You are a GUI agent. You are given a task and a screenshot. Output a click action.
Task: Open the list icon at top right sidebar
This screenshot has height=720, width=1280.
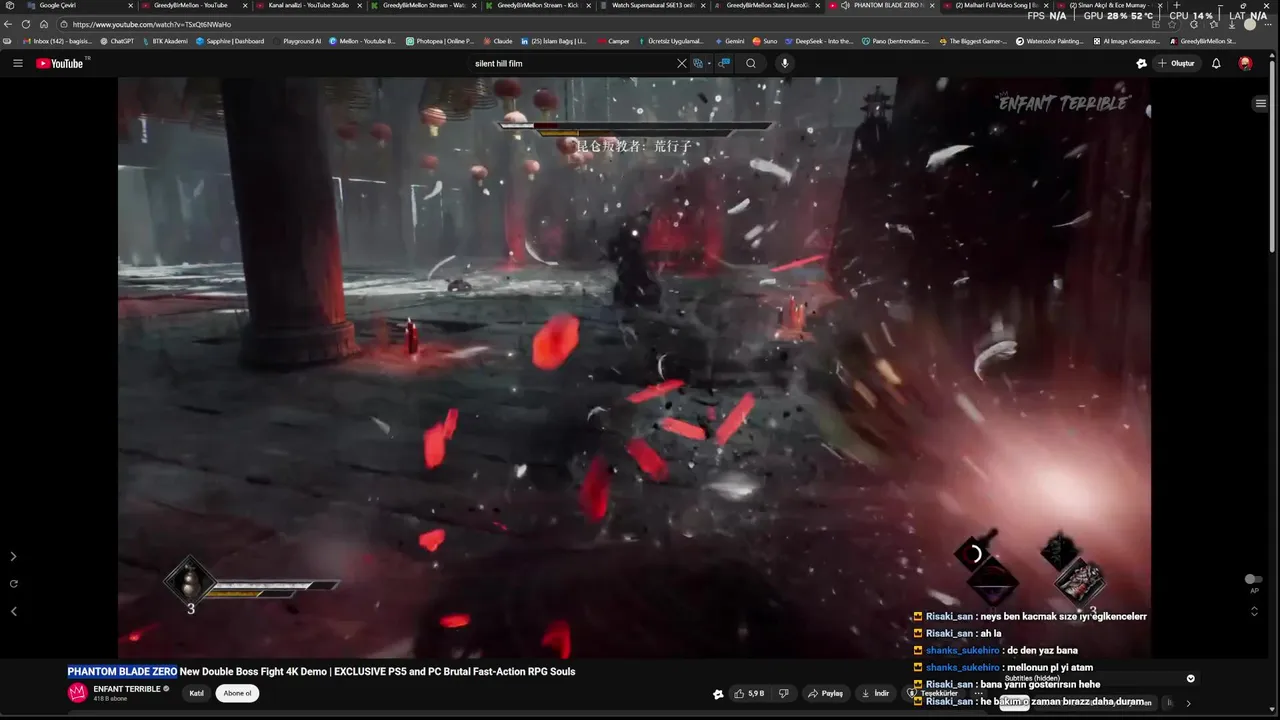1260,103
